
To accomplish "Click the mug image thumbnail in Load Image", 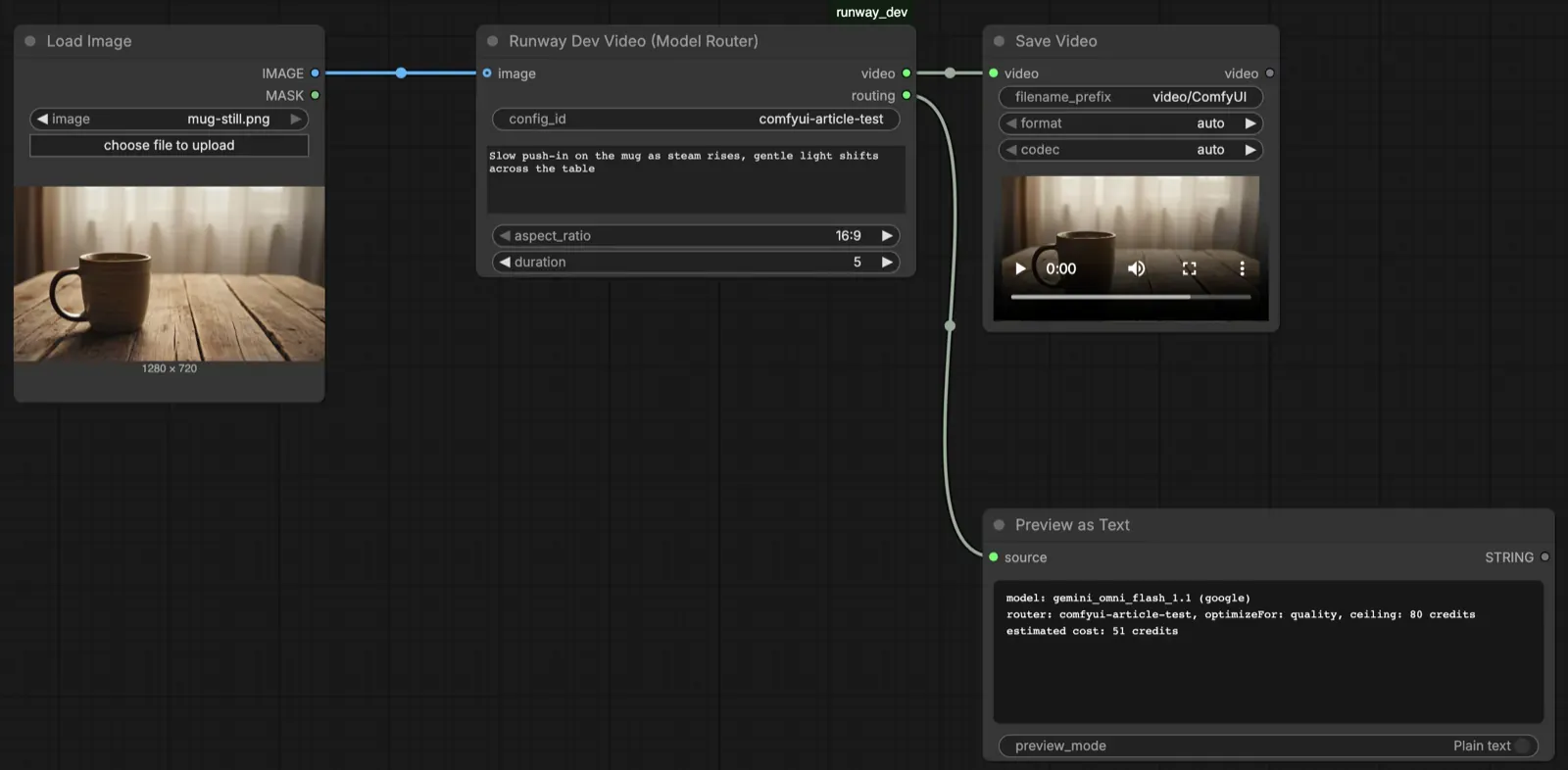I will tap(170, 274).
